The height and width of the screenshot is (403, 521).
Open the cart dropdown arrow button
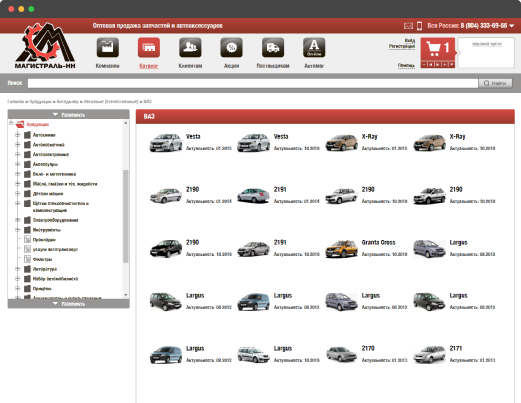[451, 65]
